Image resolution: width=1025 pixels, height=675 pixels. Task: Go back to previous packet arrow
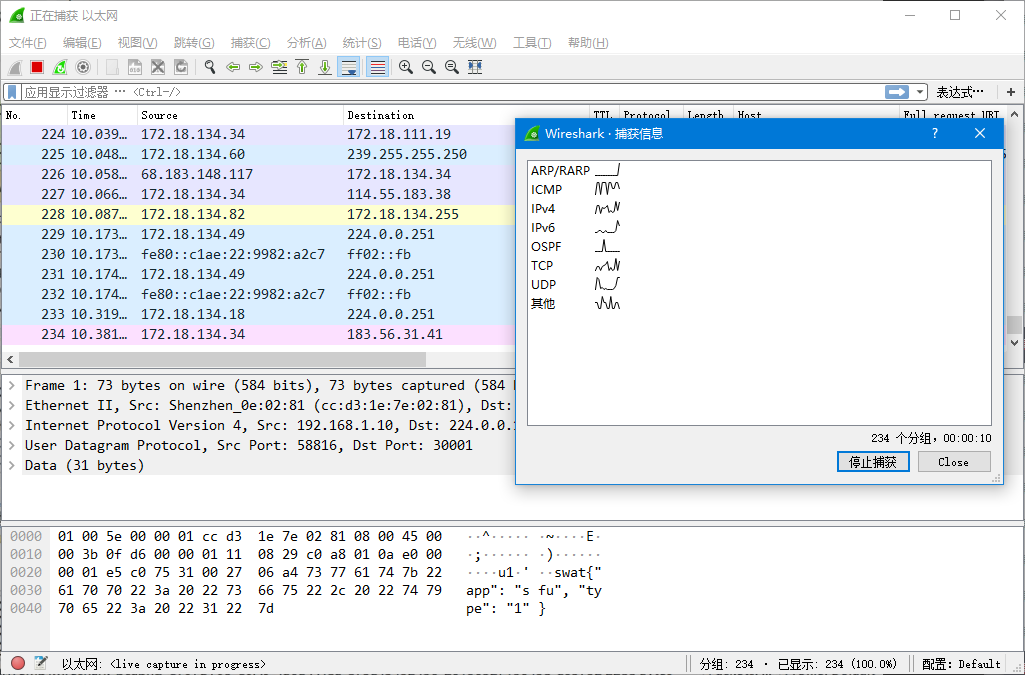[233, 67]
